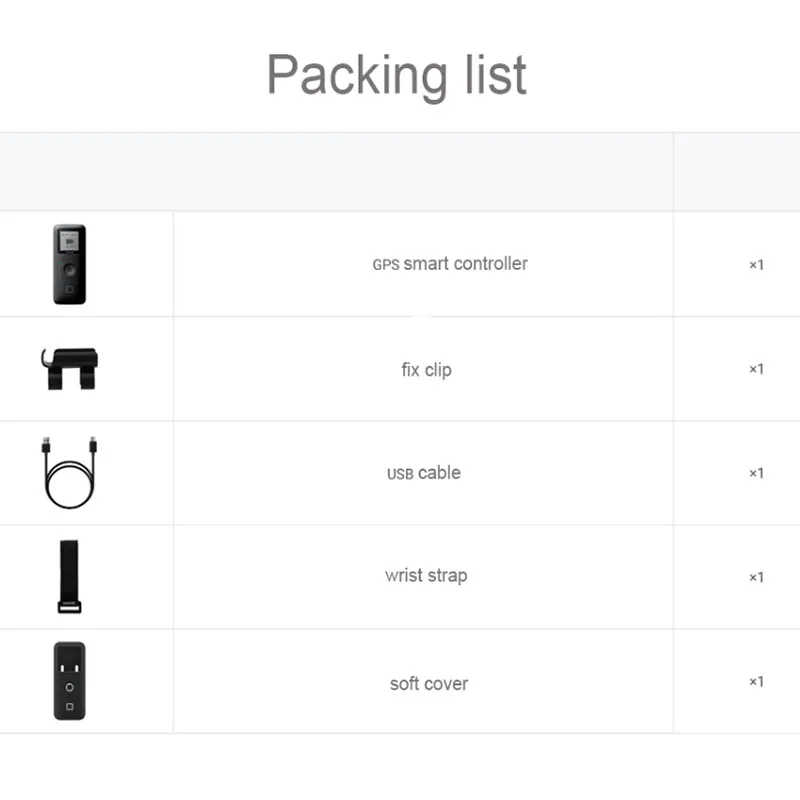Click the round button on the soft cover
The width and height of the screenshot is (800, 800).
(69, 688)
